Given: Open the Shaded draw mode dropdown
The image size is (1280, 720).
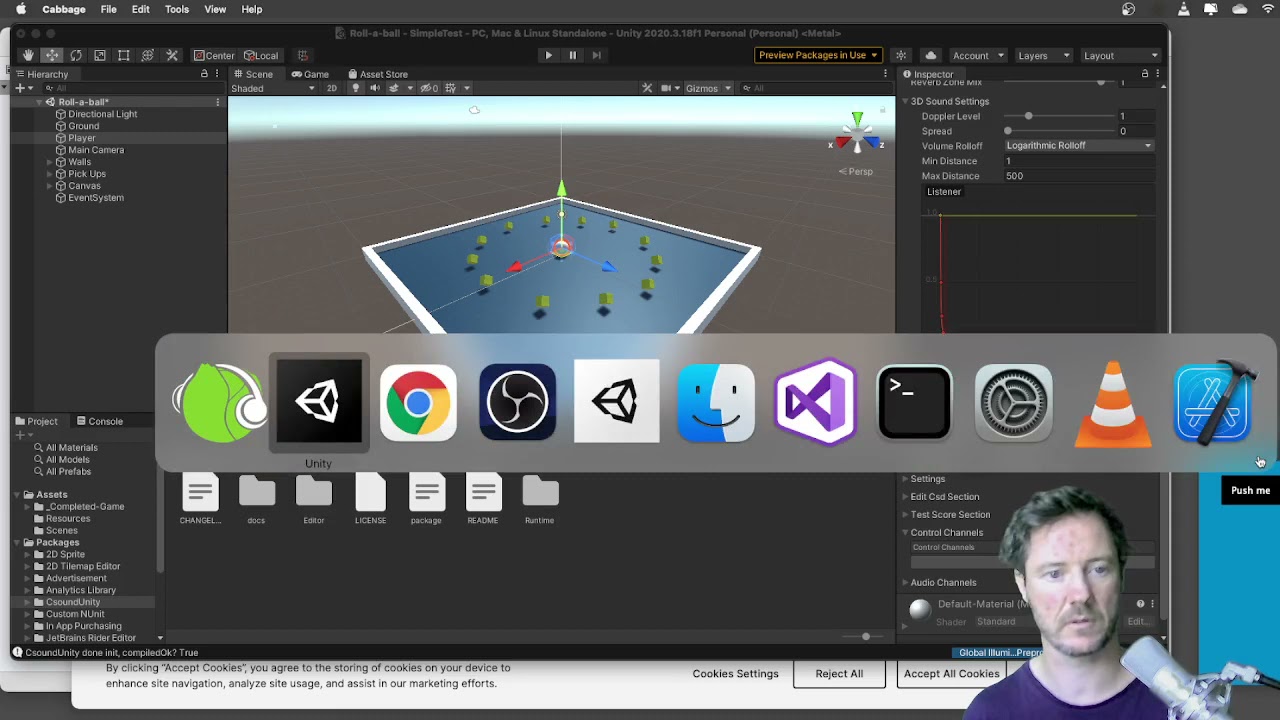Looking at the screenshot, I should (273, 88).
